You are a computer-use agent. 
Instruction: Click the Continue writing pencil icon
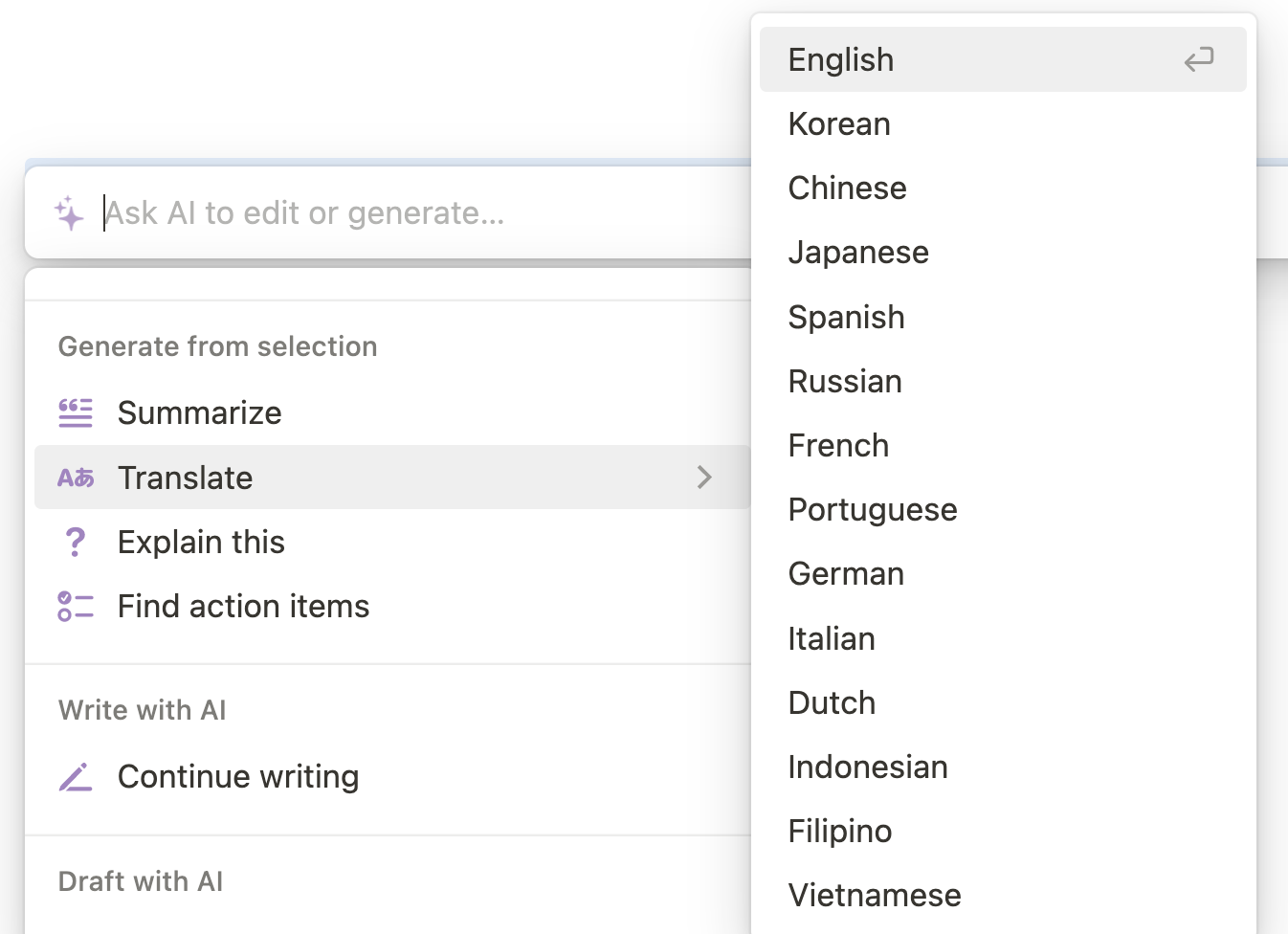tap(76, 776)
